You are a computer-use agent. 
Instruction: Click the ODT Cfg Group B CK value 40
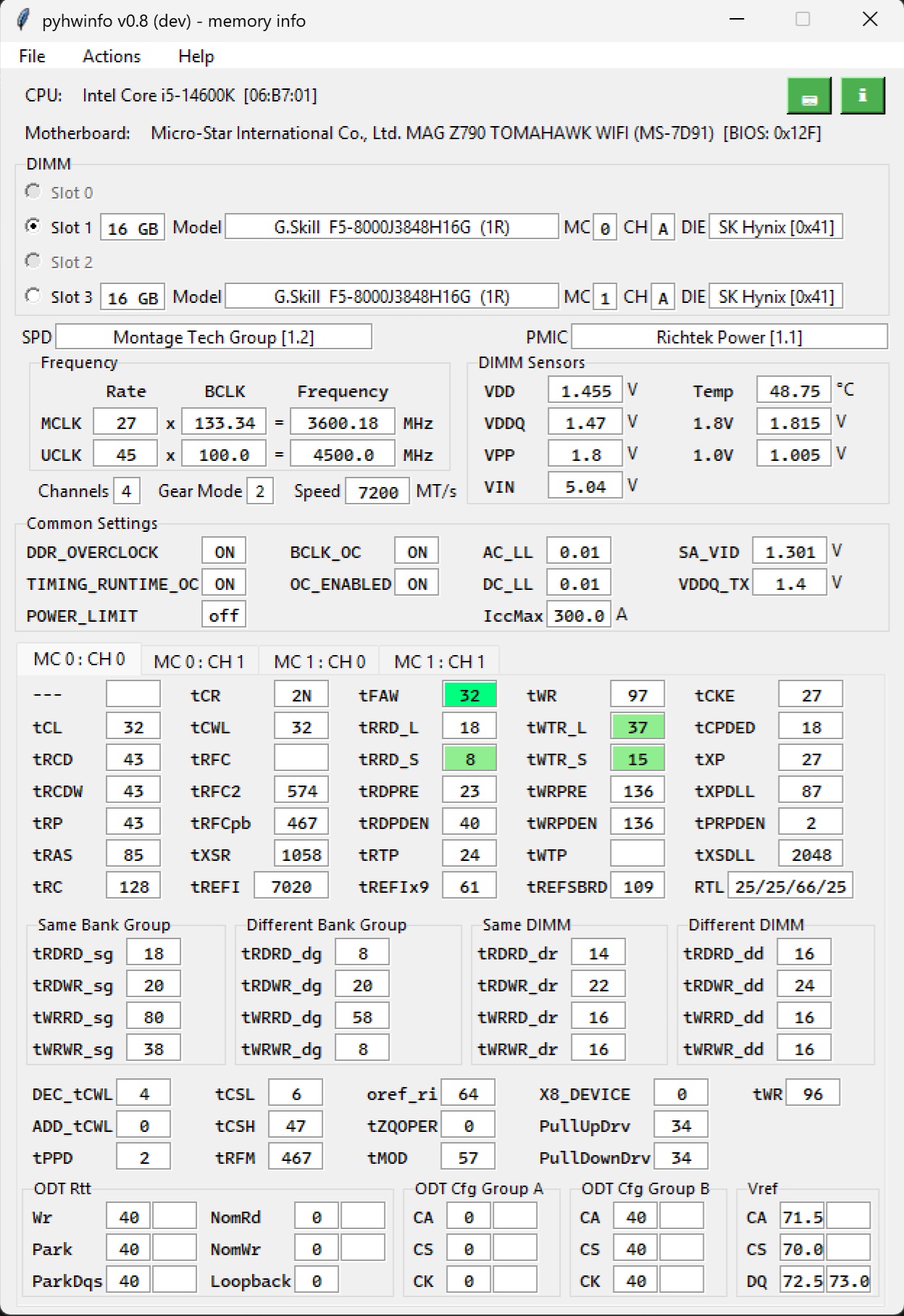635,1281
